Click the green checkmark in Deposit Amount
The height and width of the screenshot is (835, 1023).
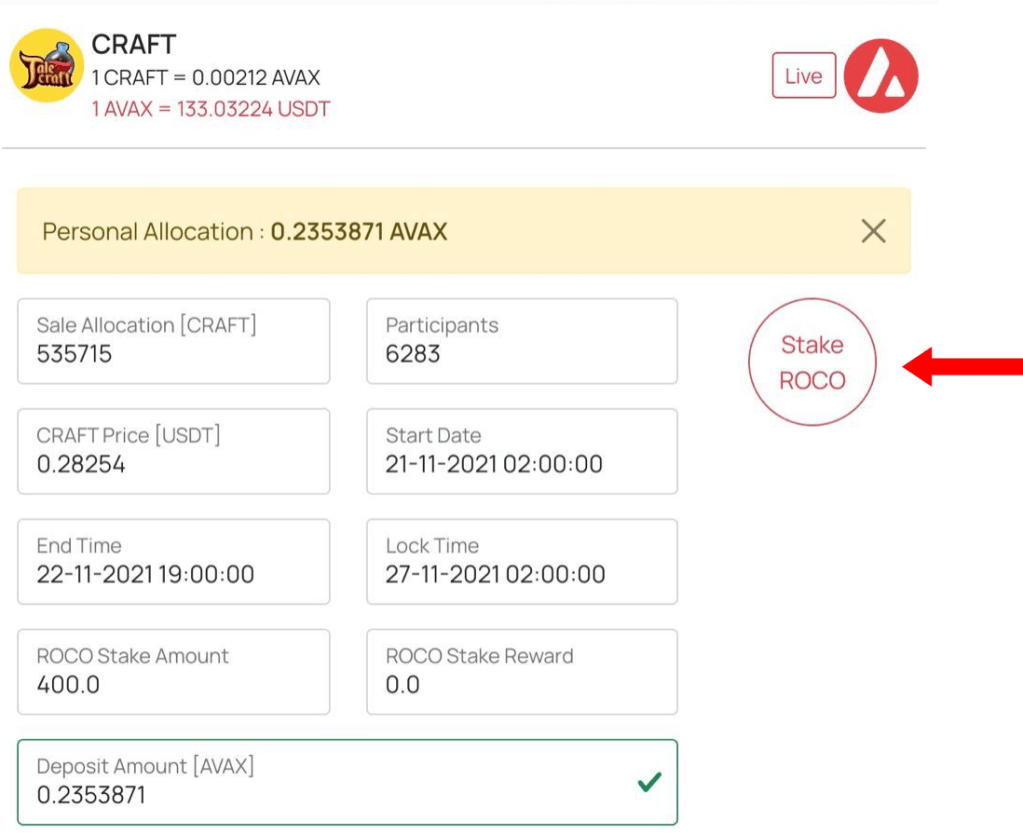648,783
